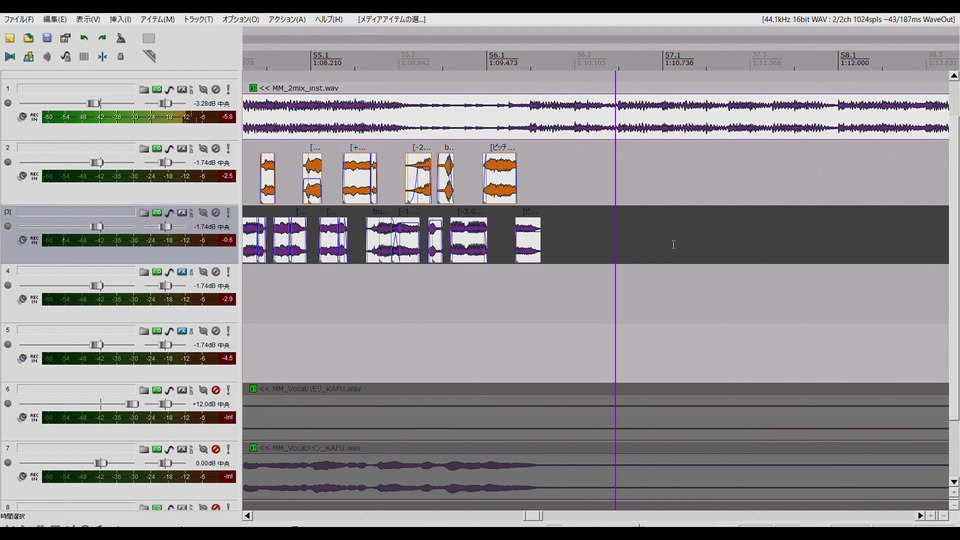The height and width of the screenshot is (540, 960).
Task: Click track 1 volume fader
Action: 94,103
